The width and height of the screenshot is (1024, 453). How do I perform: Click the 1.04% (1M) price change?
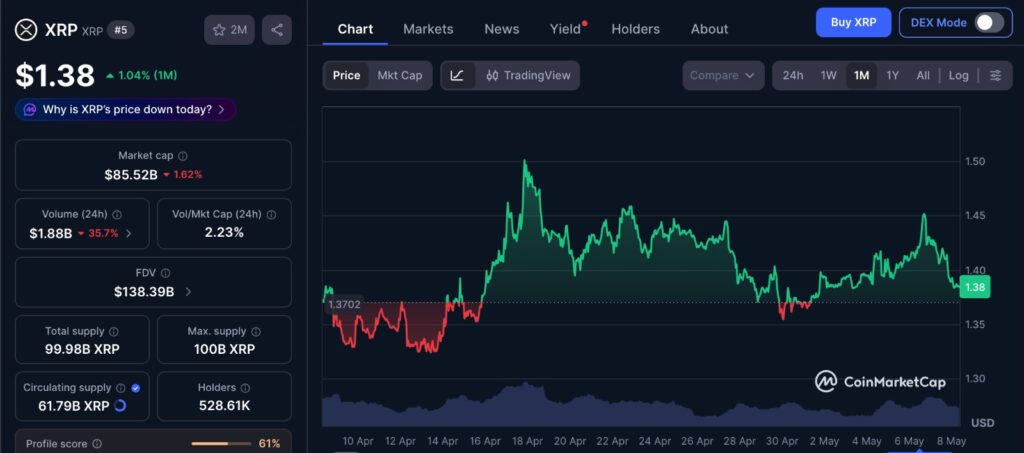[141, 76]
